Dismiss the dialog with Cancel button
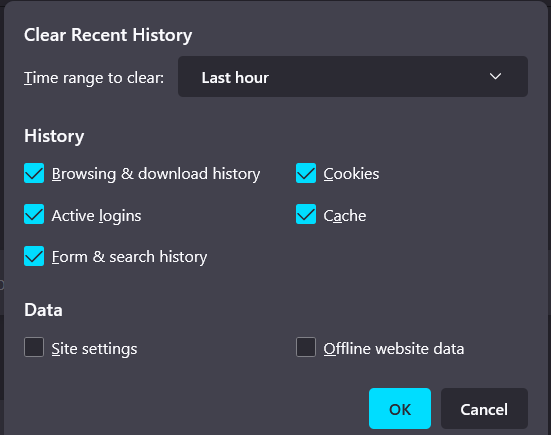The width and height of the screenshot is (551, 435). point(484,409)
